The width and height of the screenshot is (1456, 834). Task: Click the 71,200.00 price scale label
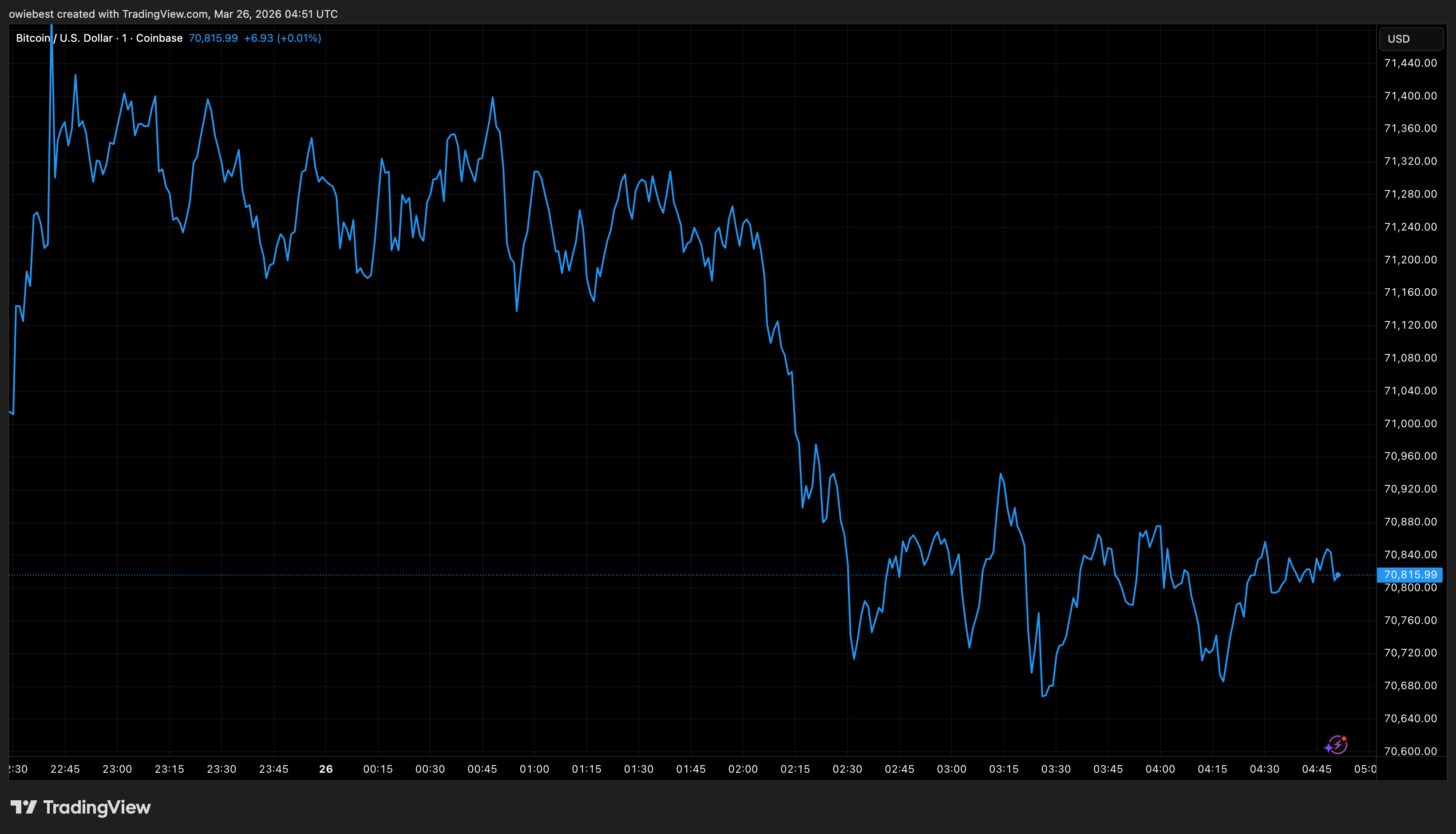coord(1410,260)
